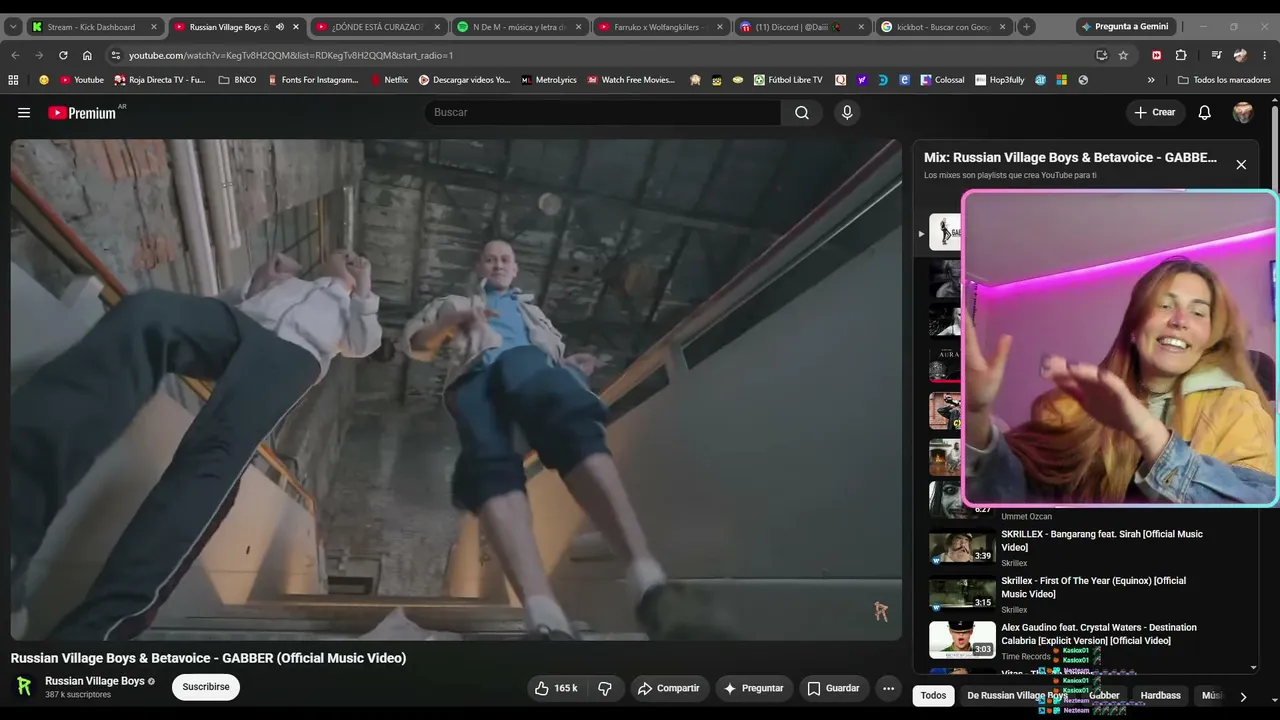Click the search magnifier button
This screenshot has height=720, width=1280.
pyautogui.click(x=802, y=113)
